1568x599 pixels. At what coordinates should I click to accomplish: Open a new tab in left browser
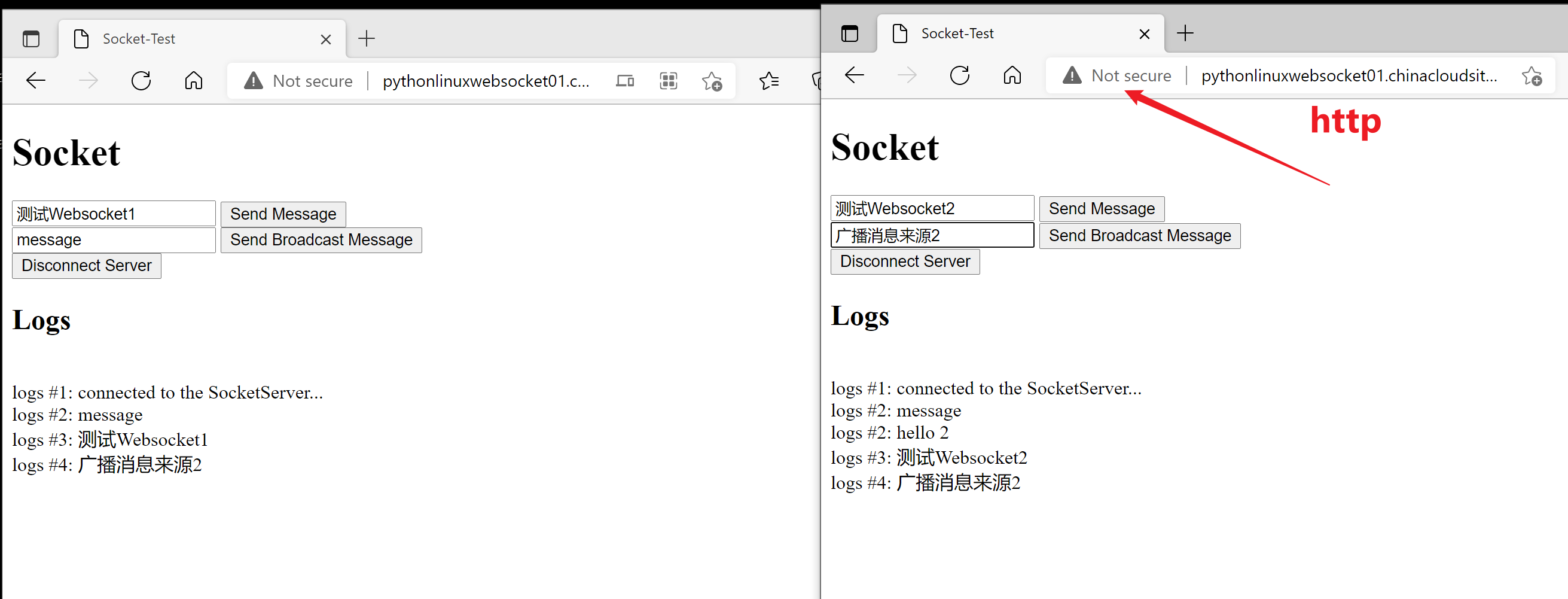tap(367, 39)
